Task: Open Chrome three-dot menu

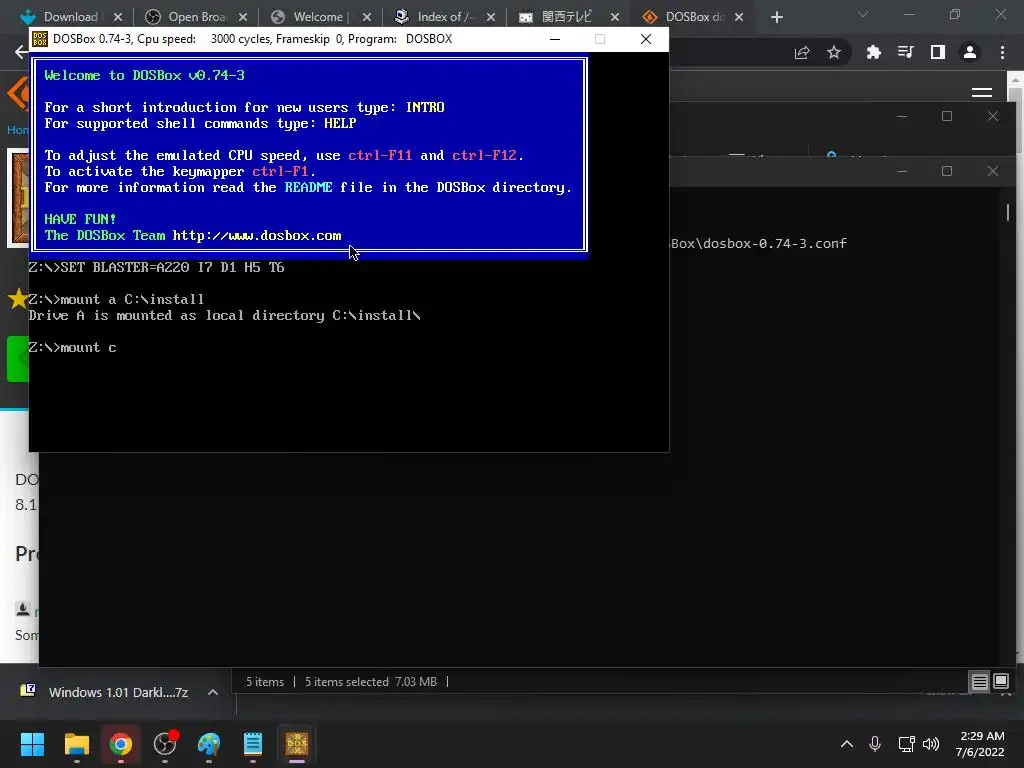Action: [x=1002, y=52]
